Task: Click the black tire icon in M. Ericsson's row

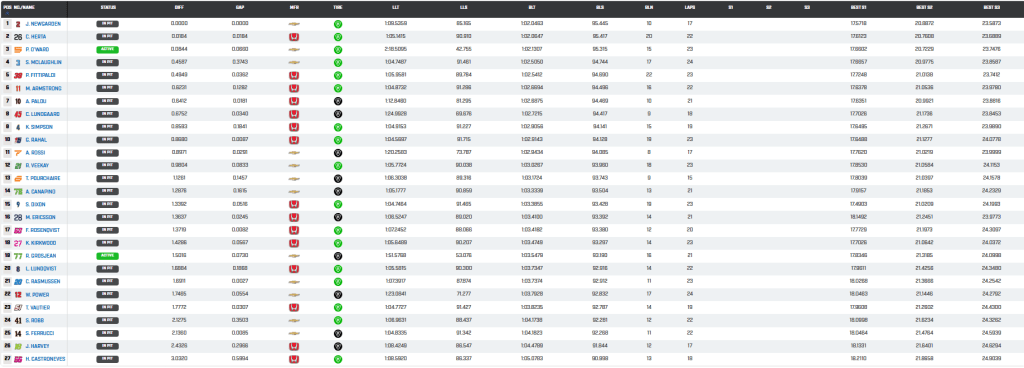Action: point(338,217)
